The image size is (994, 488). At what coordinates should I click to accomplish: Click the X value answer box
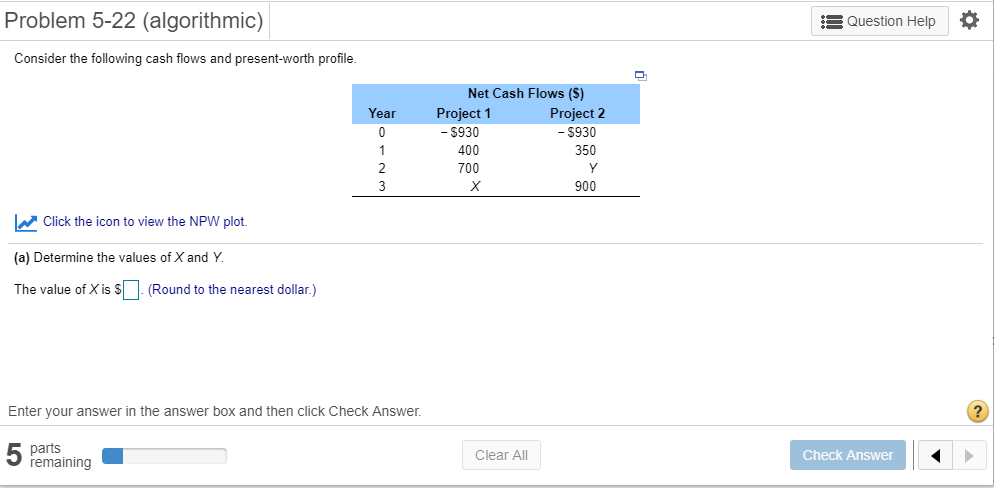pos(131,290)
